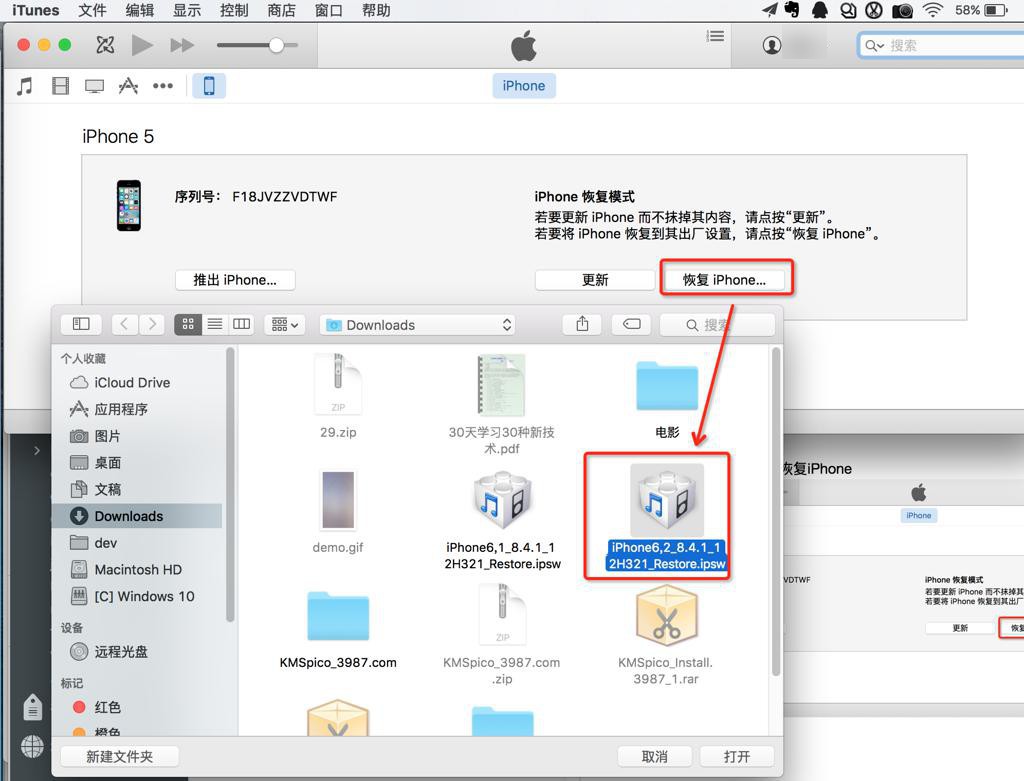Open the 文件 menu

pos(92,10)
